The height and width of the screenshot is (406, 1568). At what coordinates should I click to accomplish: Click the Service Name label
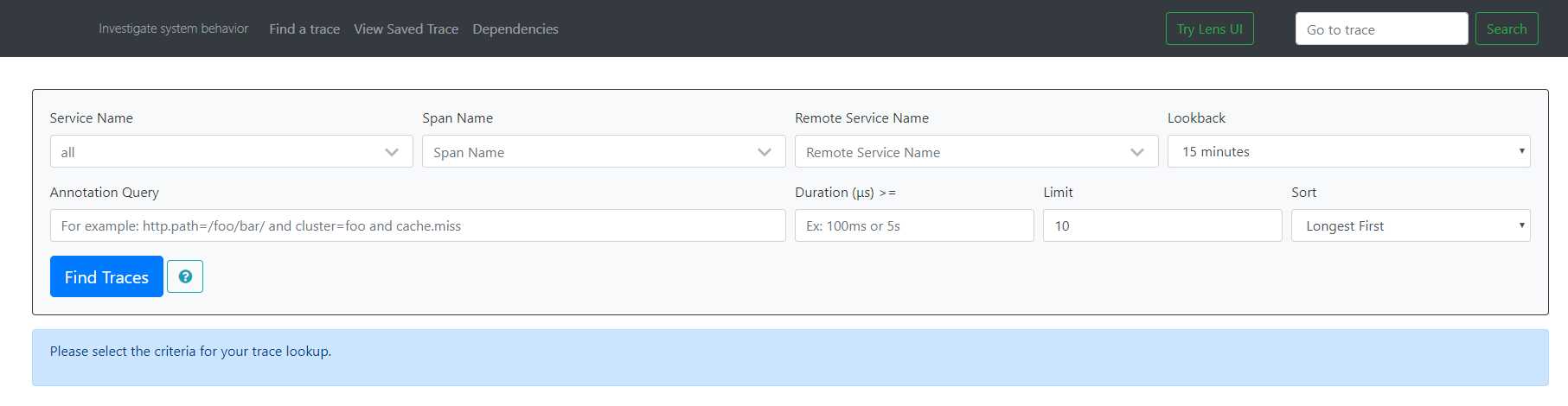pos(92,117)
